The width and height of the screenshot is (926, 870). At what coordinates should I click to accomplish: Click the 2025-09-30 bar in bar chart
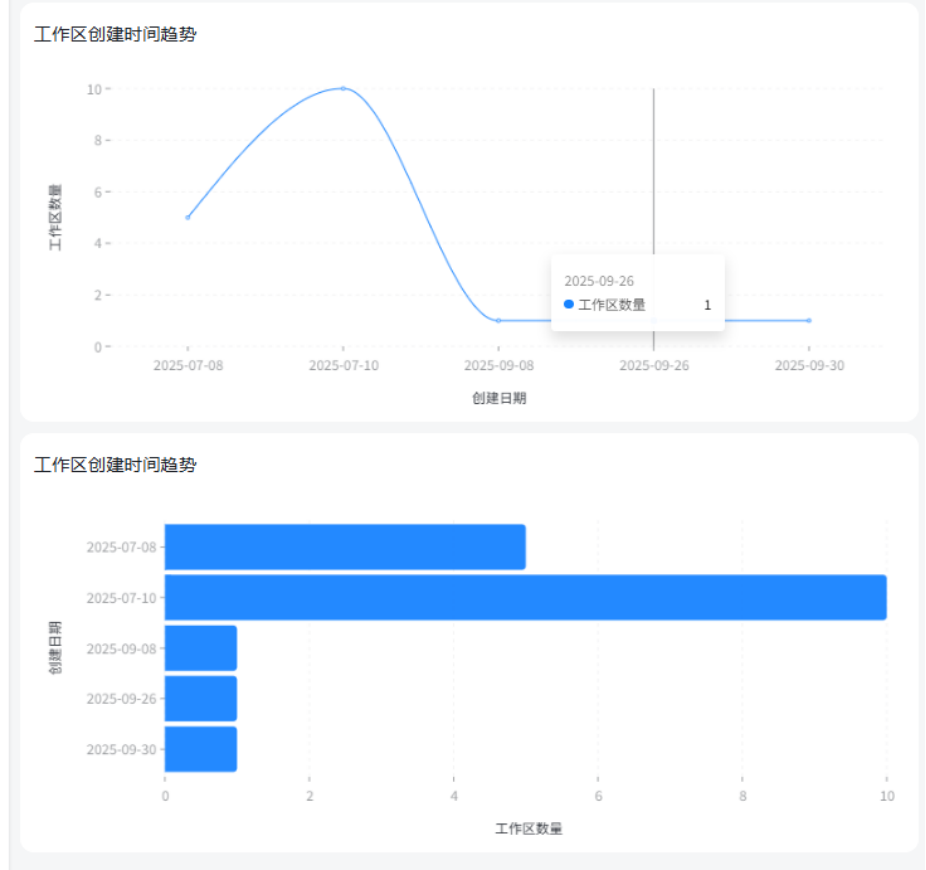pyautogui.click(x=201, y=749)
